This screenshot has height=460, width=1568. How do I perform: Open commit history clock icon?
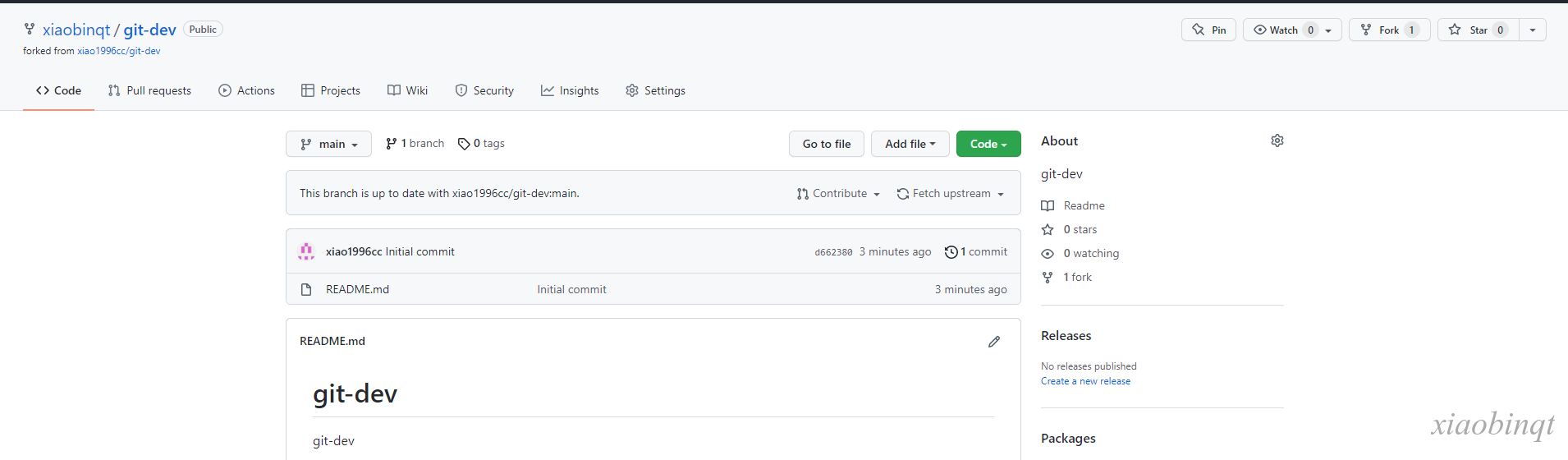tap(951, 252)
